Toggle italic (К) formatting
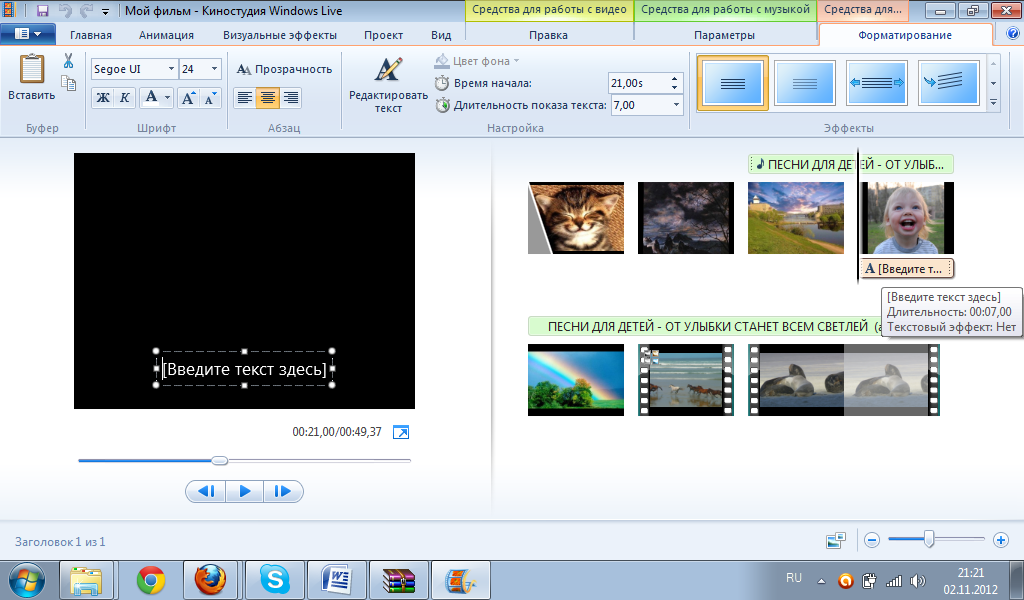The width and height of the screenshot is (1024, 600). coord(124,98)
